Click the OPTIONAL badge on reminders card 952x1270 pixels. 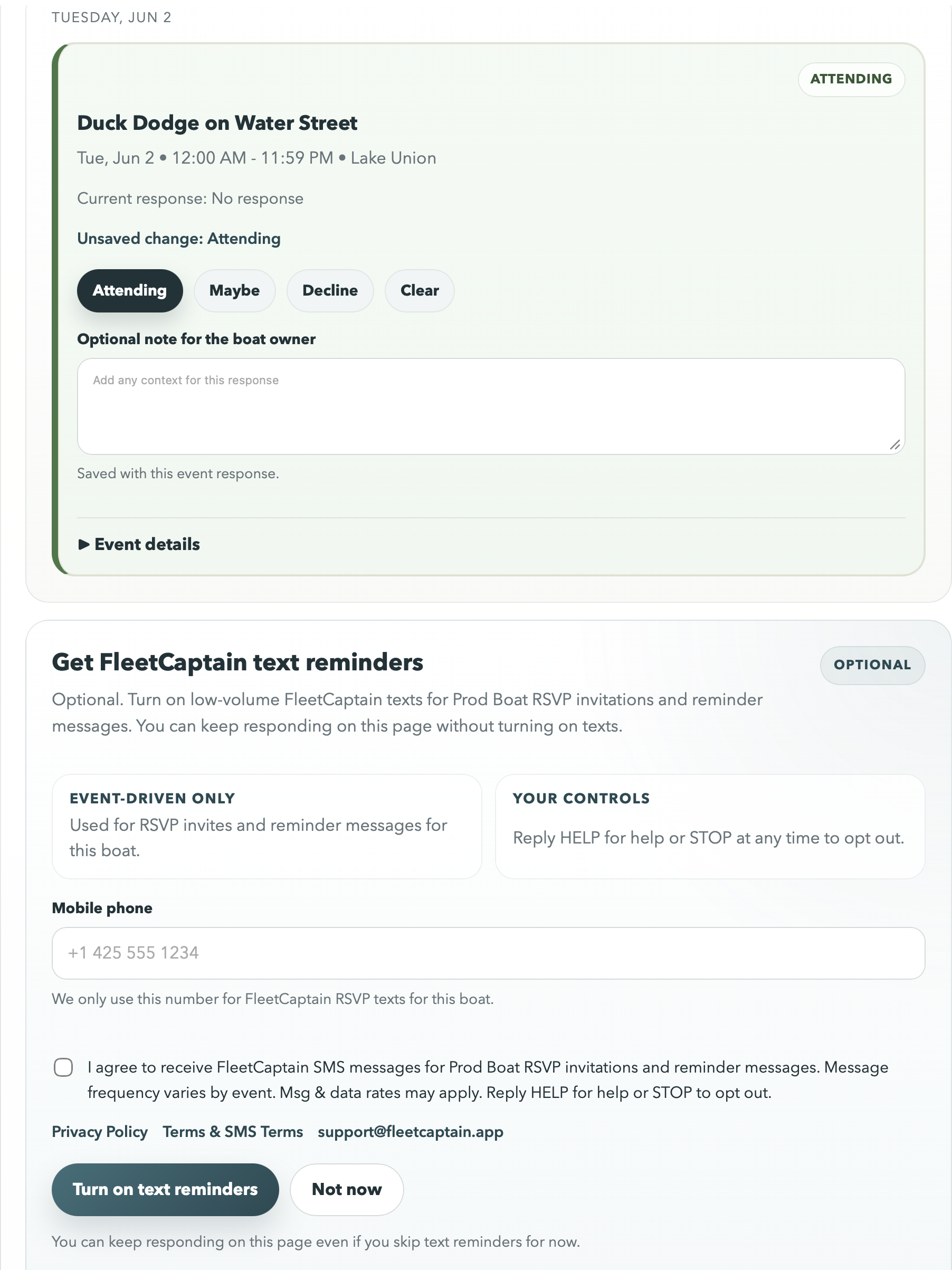[872, 665]
